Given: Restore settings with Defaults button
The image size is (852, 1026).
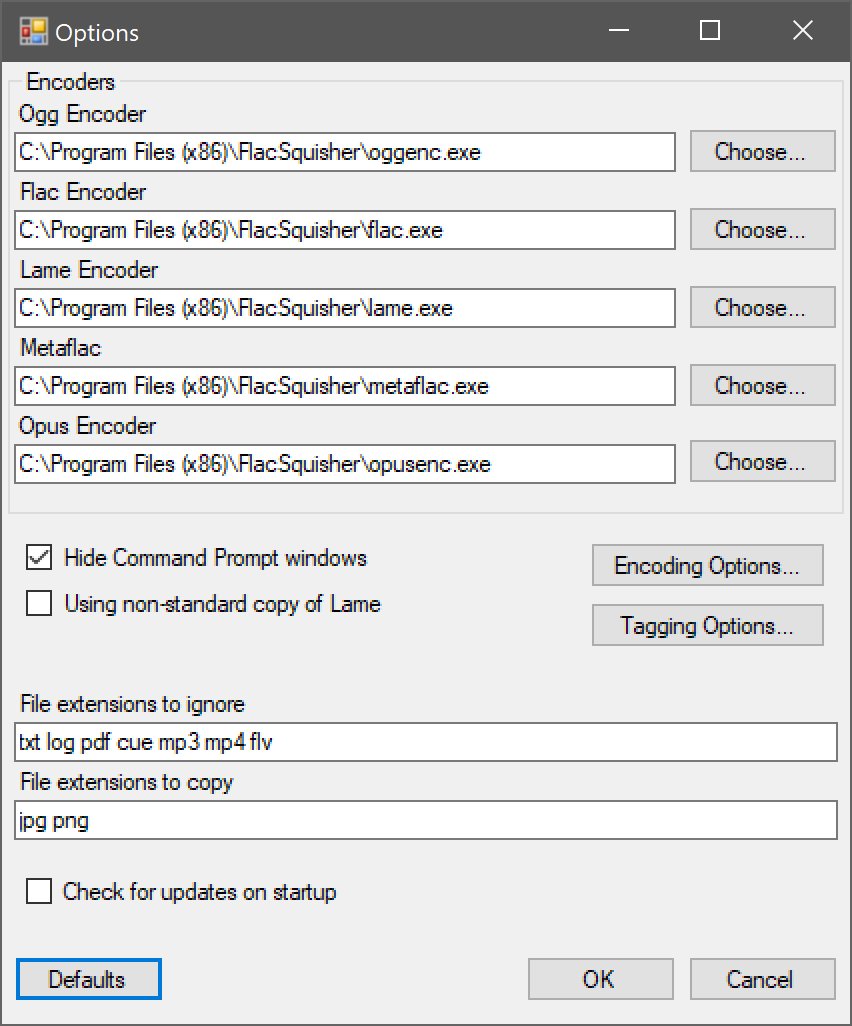Looking at the screenshot, I should click(88, 979).
